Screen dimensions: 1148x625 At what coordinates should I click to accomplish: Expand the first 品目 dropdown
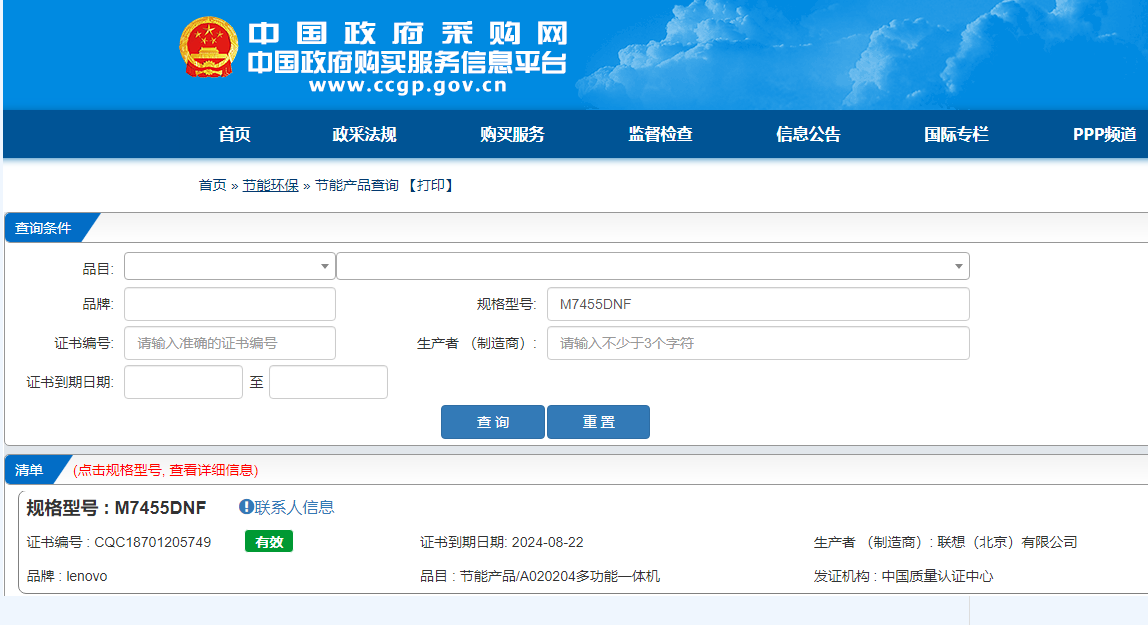[x=230, y=266]
